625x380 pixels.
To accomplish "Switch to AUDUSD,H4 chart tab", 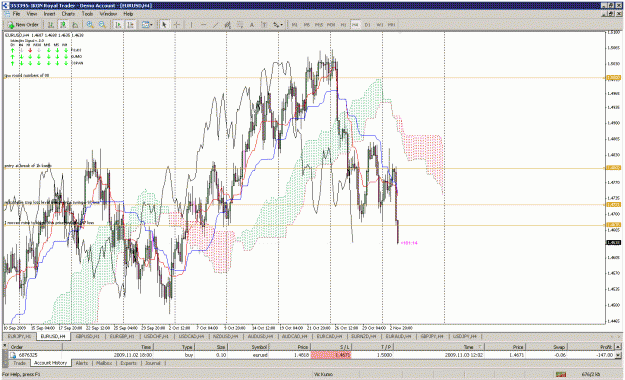I will 260,337.
